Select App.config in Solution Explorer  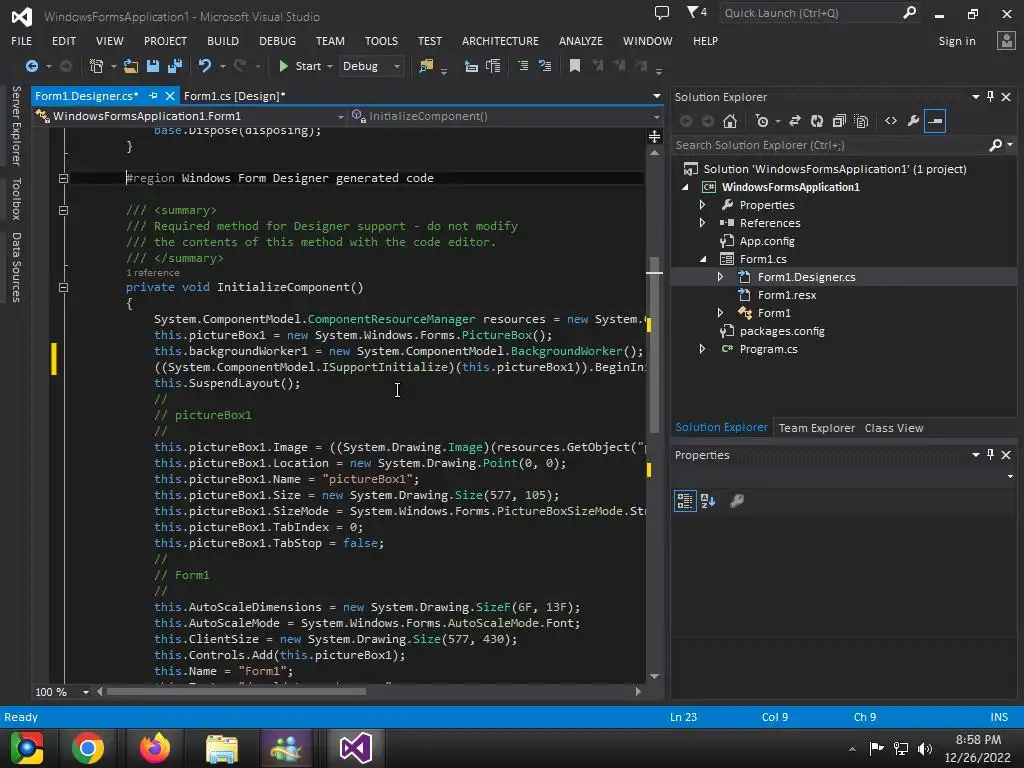coord(767,241)
